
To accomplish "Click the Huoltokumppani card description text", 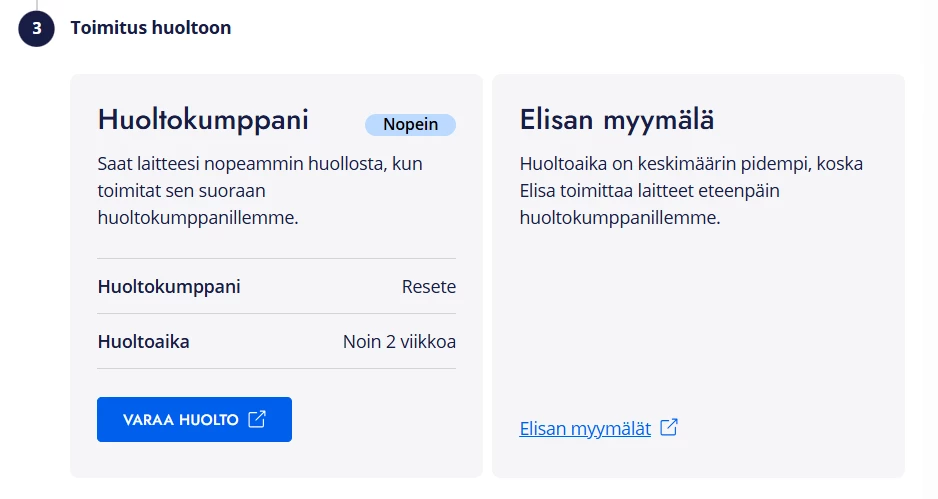I will pyautogui.click(x=260, y=190).
